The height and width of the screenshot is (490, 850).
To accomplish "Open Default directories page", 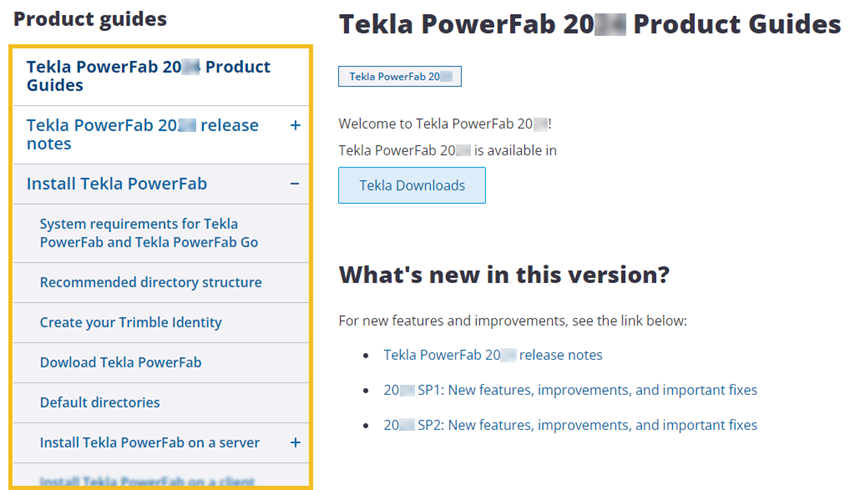I will click(100, 402).
